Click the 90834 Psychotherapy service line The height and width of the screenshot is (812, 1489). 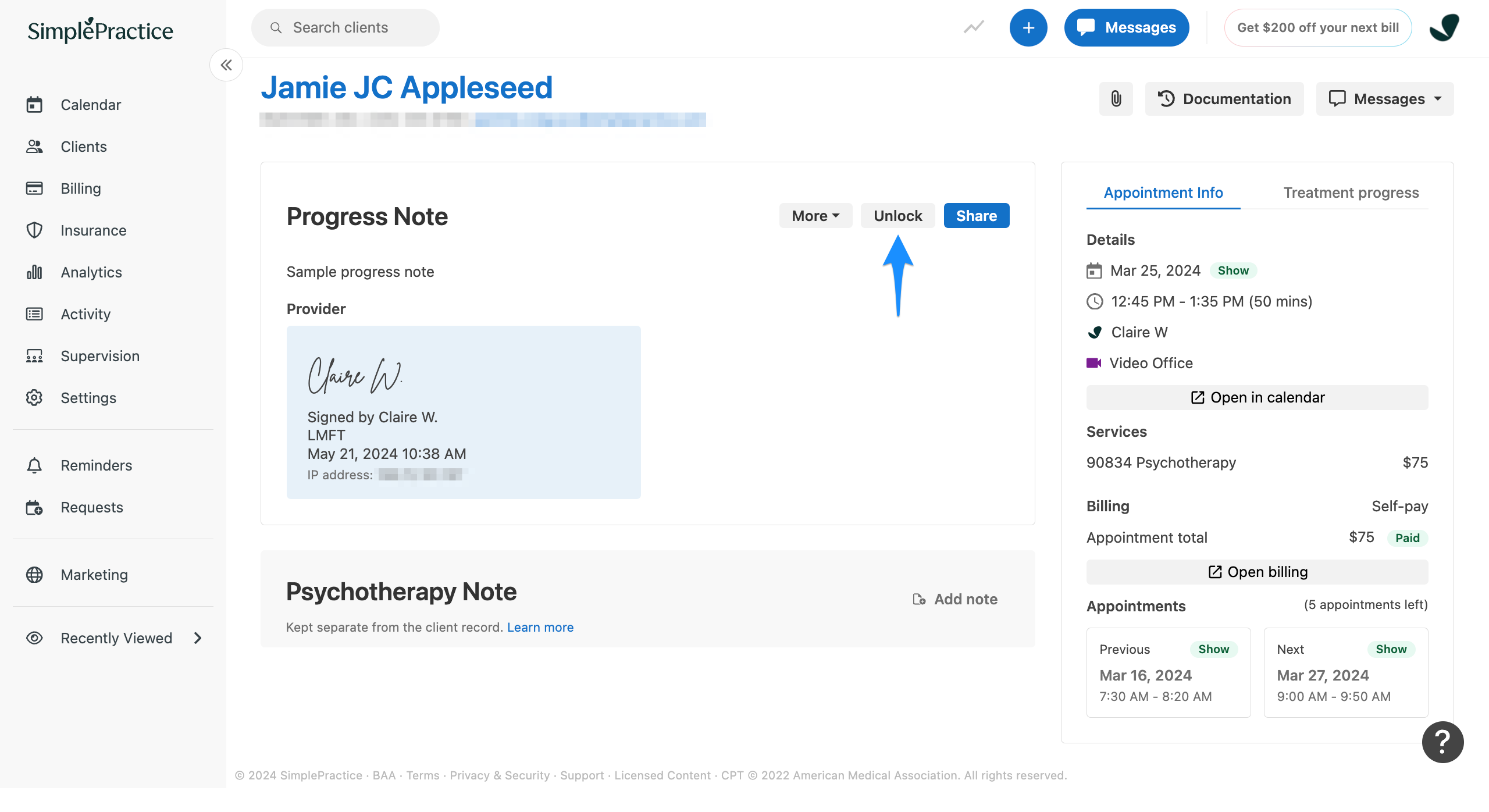(x=1257, y=462)
